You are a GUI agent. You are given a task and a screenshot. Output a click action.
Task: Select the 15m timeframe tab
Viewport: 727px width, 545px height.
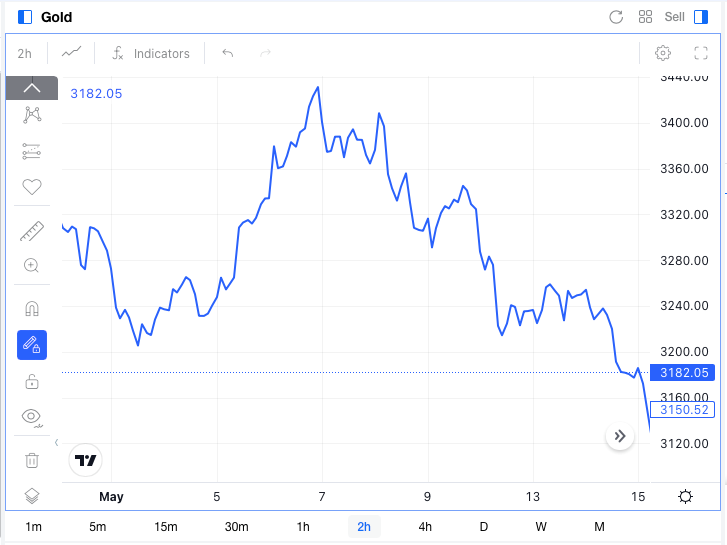point(166,527)
